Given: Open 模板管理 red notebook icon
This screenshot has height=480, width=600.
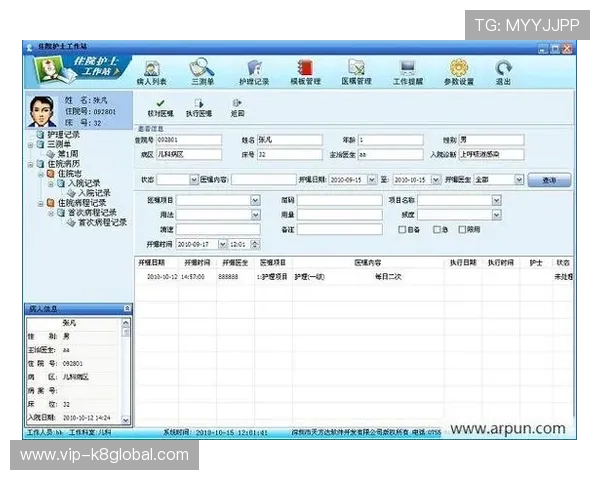Looking at the screenshot, I should coord(305,73).
